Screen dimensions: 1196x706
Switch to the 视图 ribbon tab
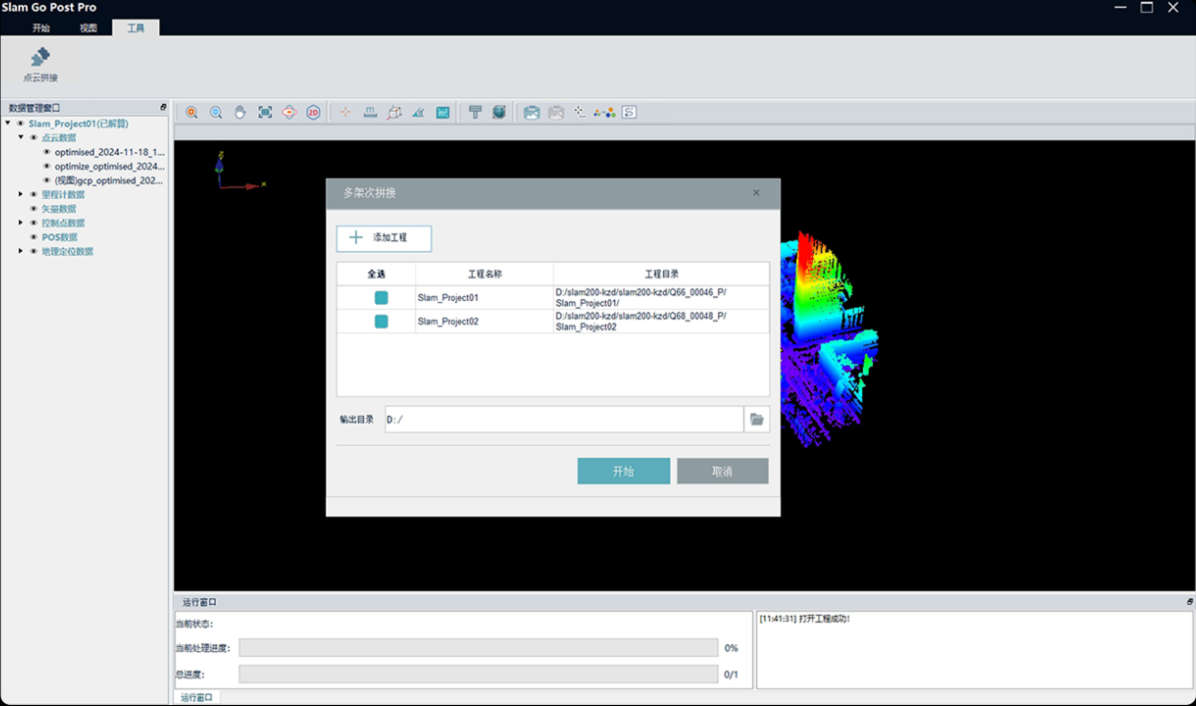[88, 28]
